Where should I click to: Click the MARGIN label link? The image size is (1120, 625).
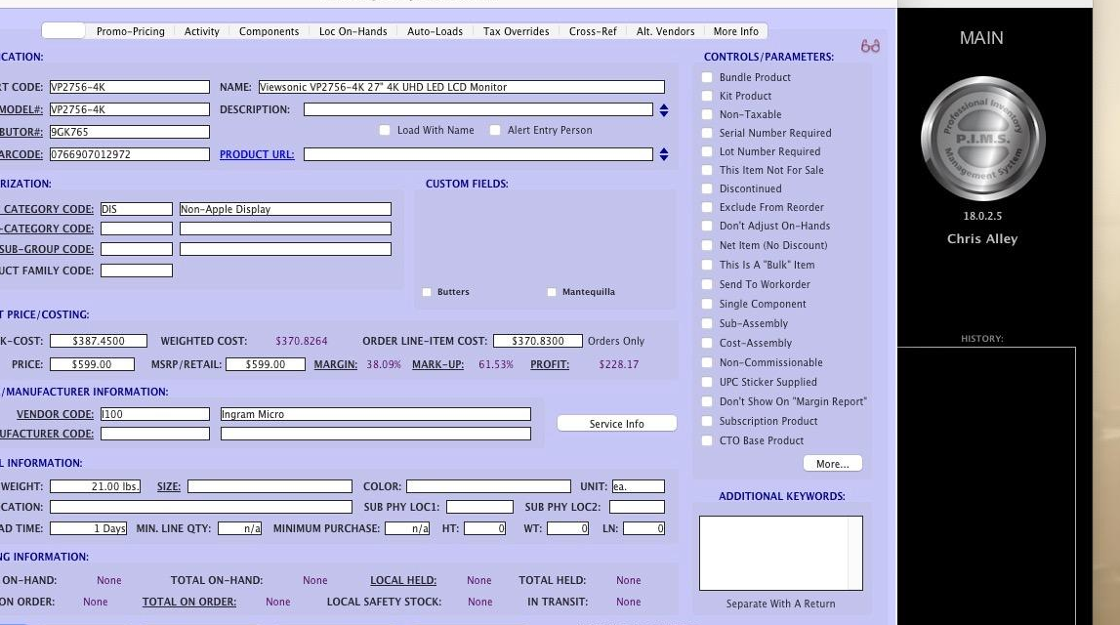(336, 364)
